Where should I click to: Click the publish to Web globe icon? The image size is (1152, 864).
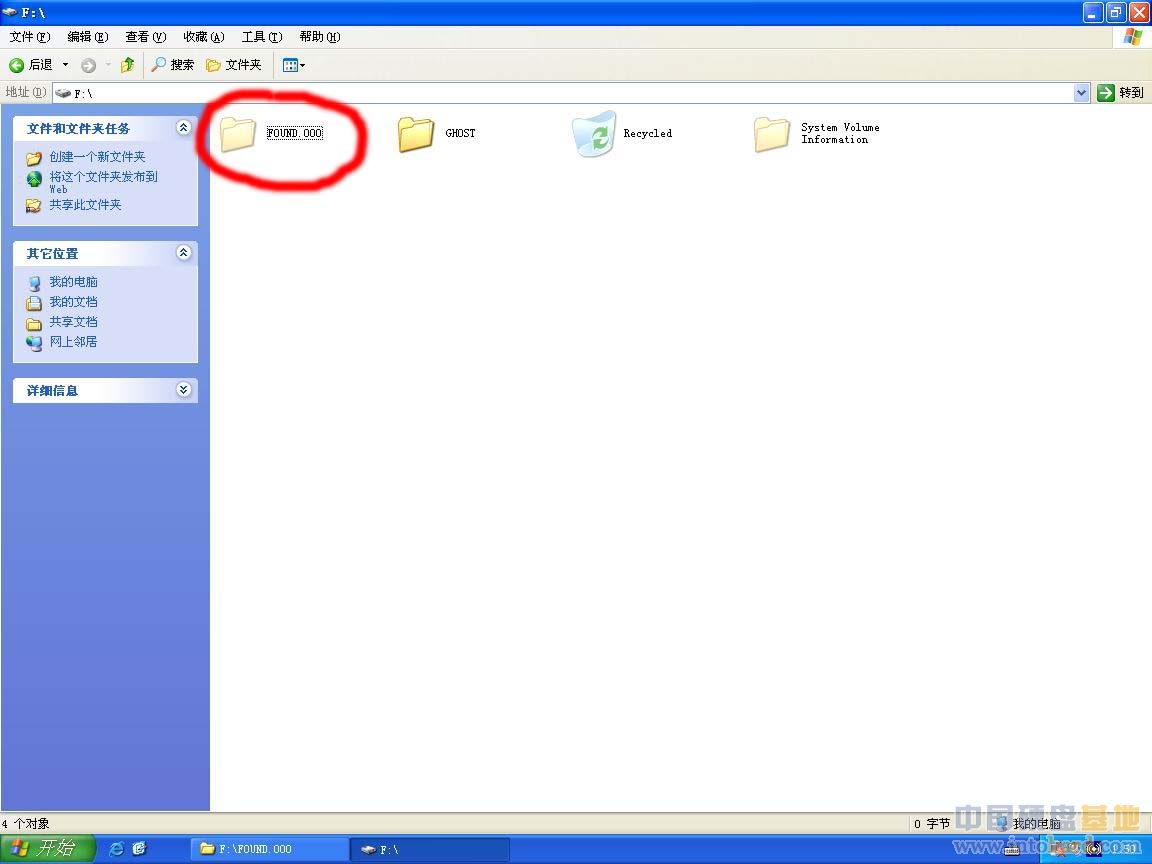[x=34, y=179]
